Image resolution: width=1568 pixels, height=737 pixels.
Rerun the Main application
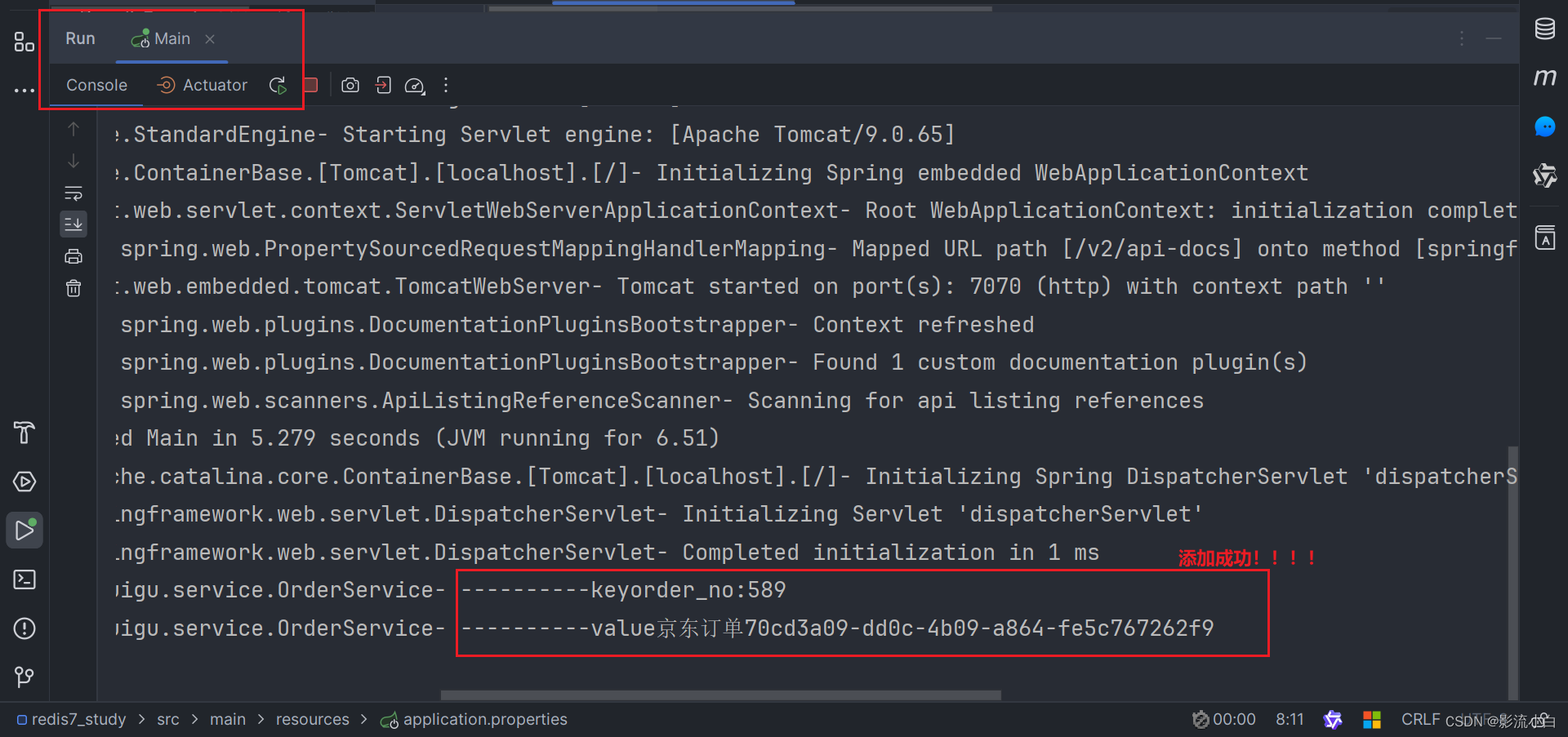(x=277, y=85)
